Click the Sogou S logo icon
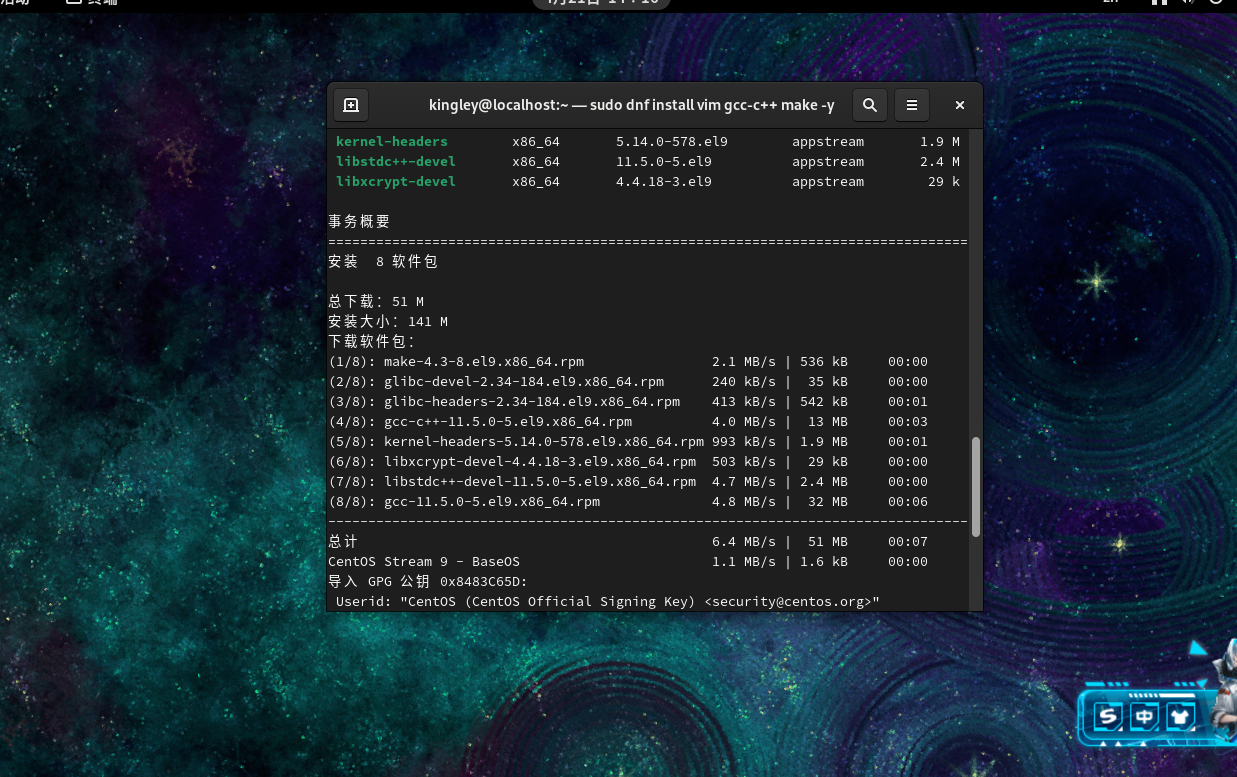The height and width of the screenshot is (777, 1237). tap(1107, 716)
